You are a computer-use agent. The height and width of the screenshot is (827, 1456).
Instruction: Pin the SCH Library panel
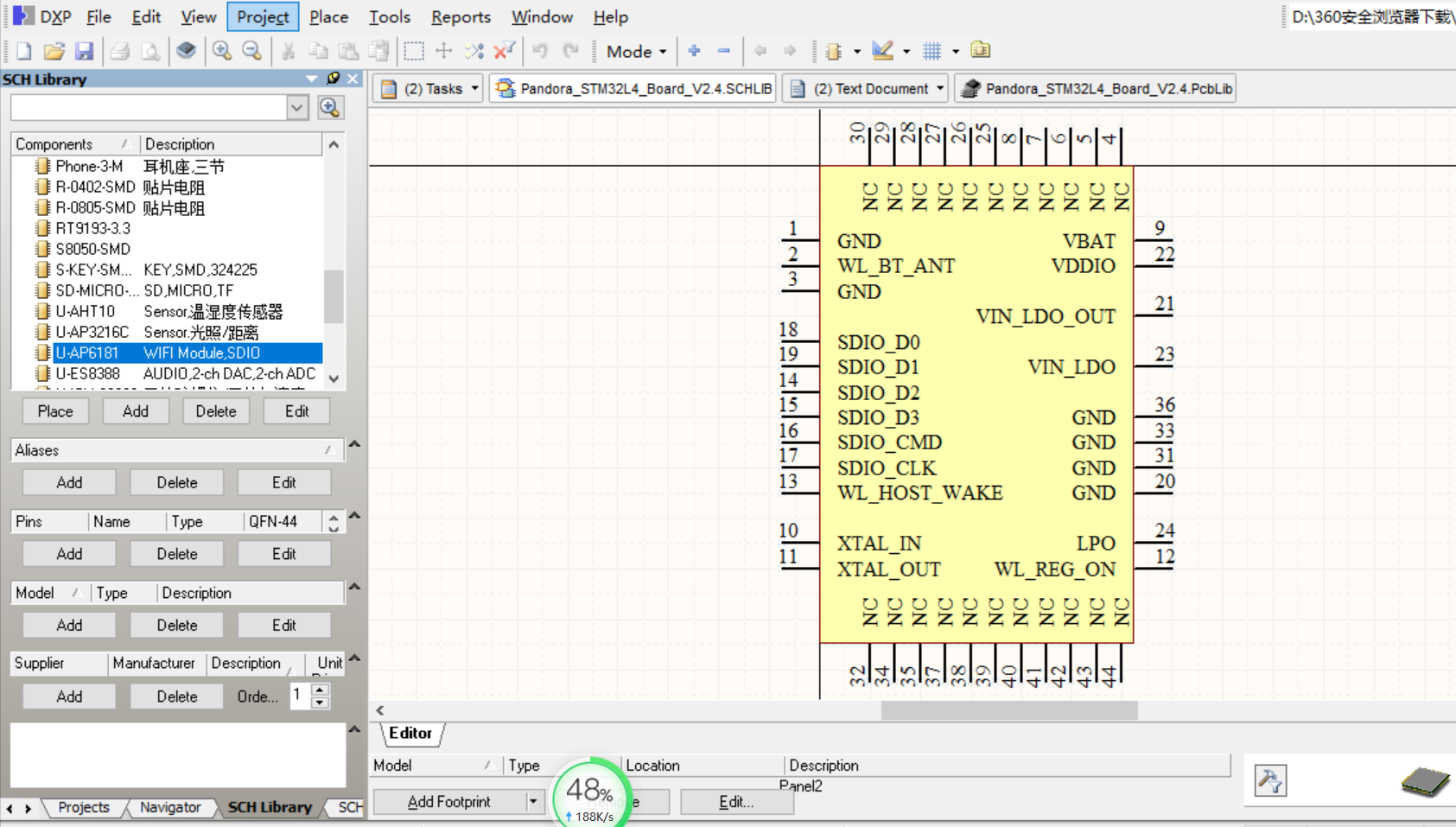point(333,79)
